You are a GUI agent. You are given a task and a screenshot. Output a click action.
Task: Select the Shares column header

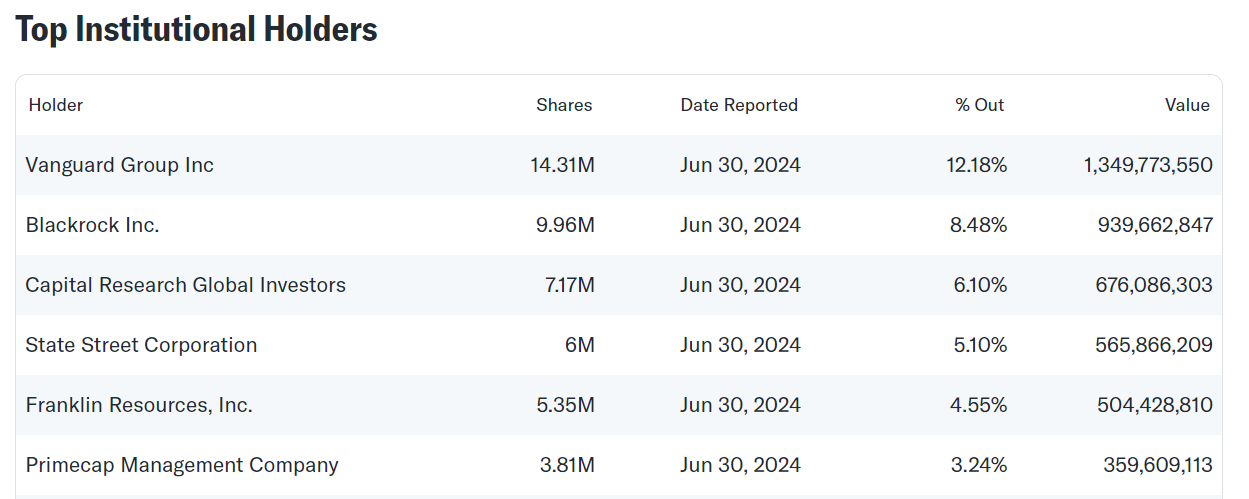point(564,105)
